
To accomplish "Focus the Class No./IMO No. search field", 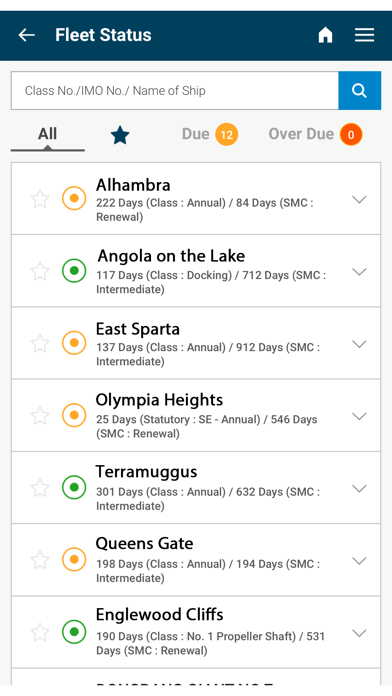I will [x=175, y=91].
